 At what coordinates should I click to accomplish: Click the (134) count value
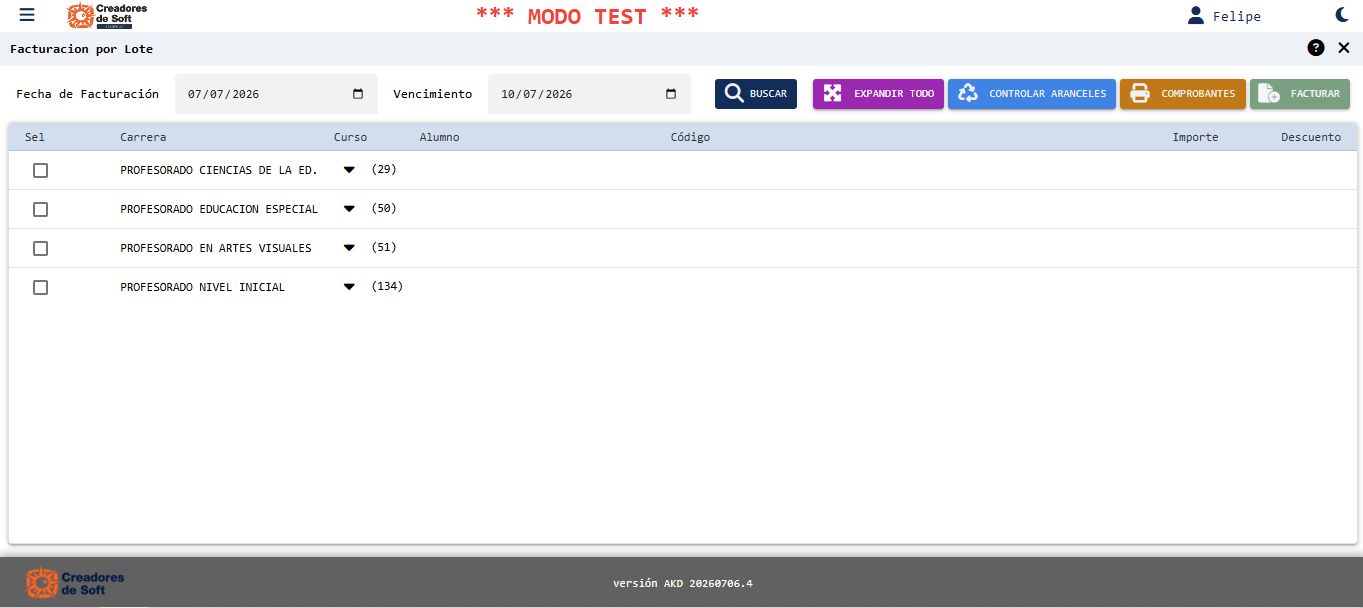coord(387,286)
